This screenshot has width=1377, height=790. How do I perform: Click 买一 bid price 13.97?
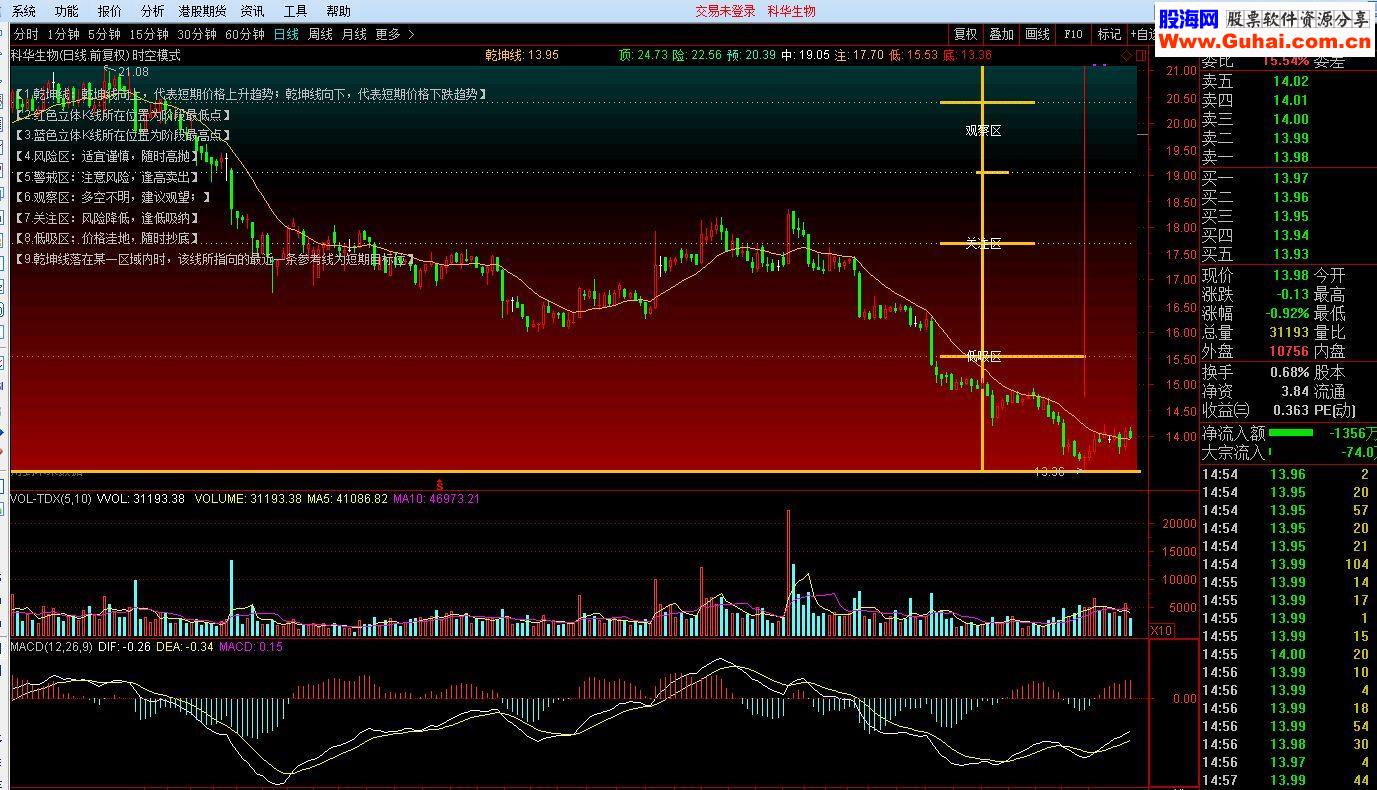1291,178
